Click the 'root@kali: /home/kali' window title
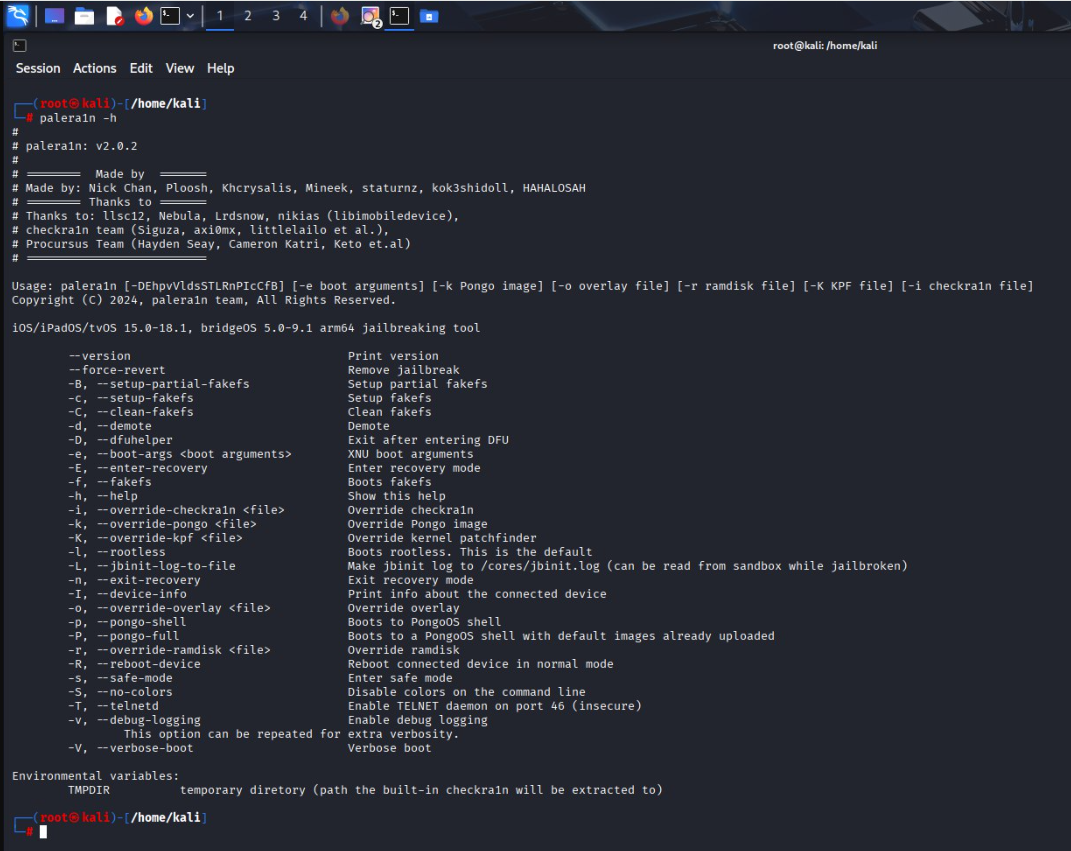This screenshot has width=1071, height=851. 825,46
